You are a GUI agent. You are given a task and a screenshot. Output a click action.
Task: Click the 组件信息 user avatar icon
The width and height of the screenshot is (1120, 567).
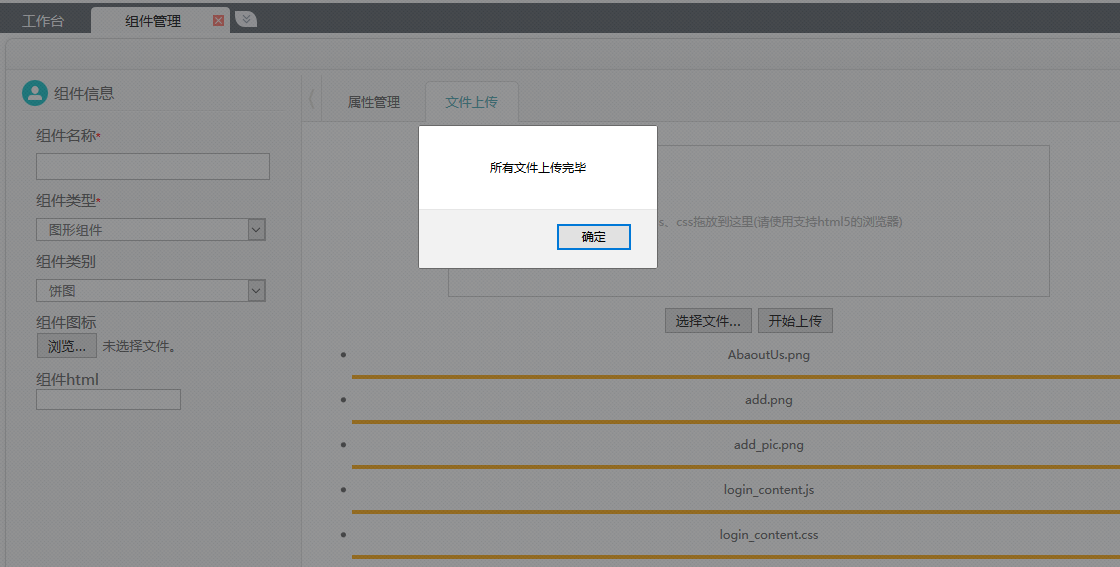pos(35,93)
